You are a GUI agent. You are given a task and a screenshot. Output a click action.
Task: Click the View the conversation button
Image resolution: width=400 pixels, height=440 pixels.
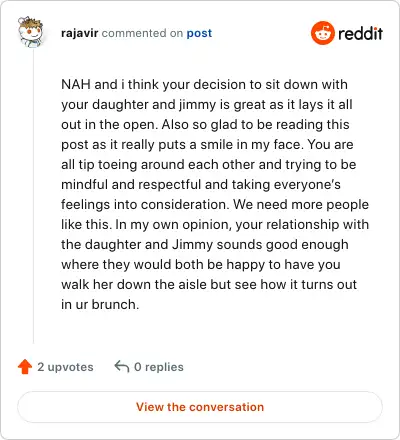tap(200, 407)
